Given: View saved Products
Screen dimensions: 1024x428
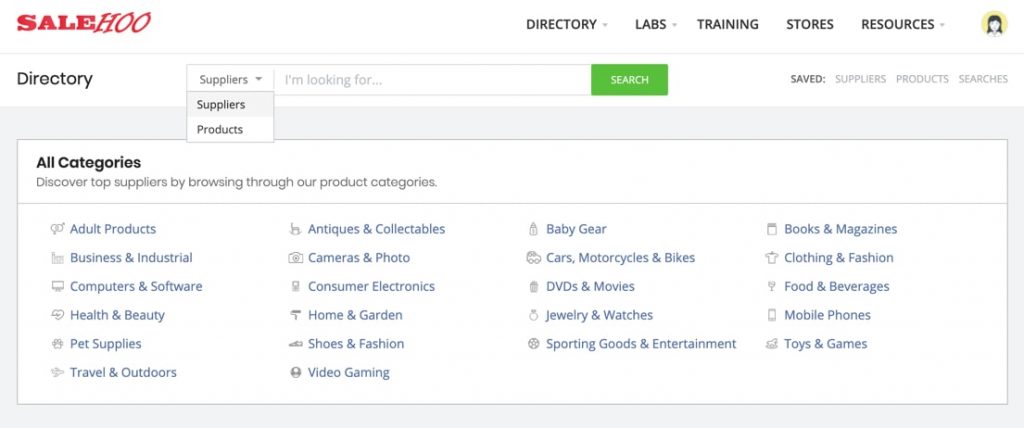Looking at the screenshot, I should pyautogui.click(x=922, y=79).
